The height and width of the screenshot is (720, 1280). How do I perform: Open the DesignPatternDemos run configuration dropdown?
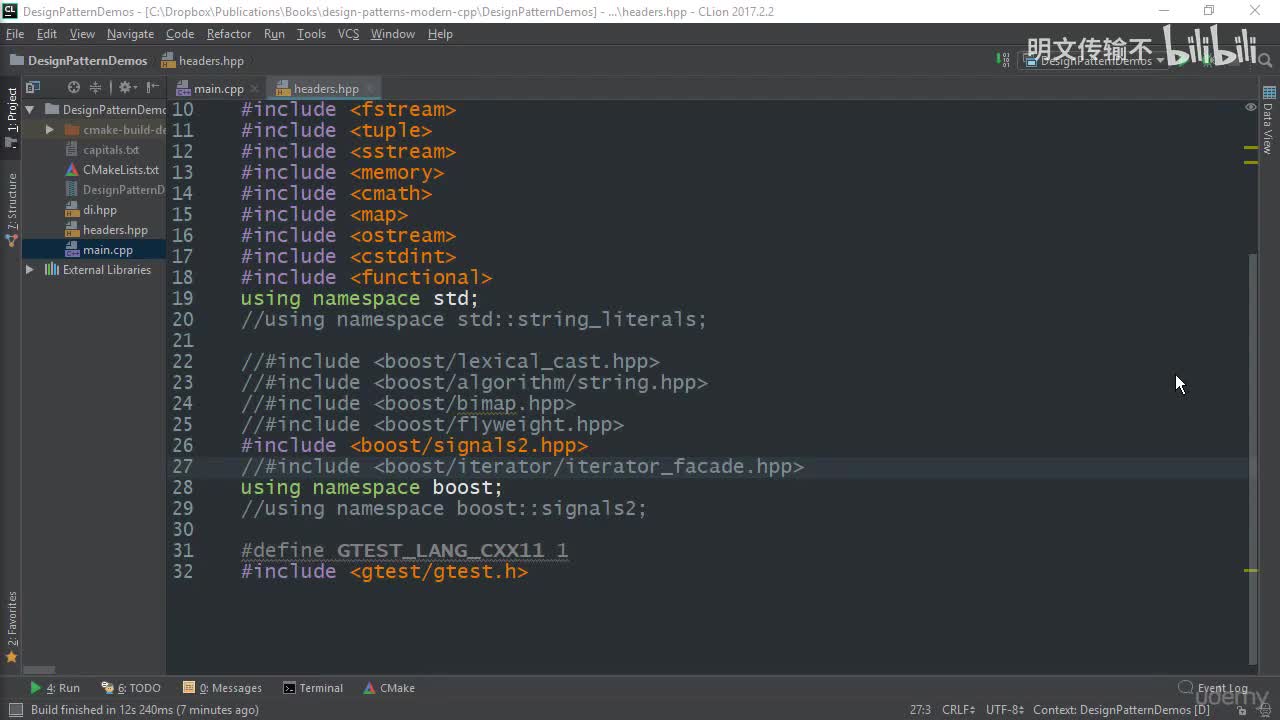(1094, 60)
